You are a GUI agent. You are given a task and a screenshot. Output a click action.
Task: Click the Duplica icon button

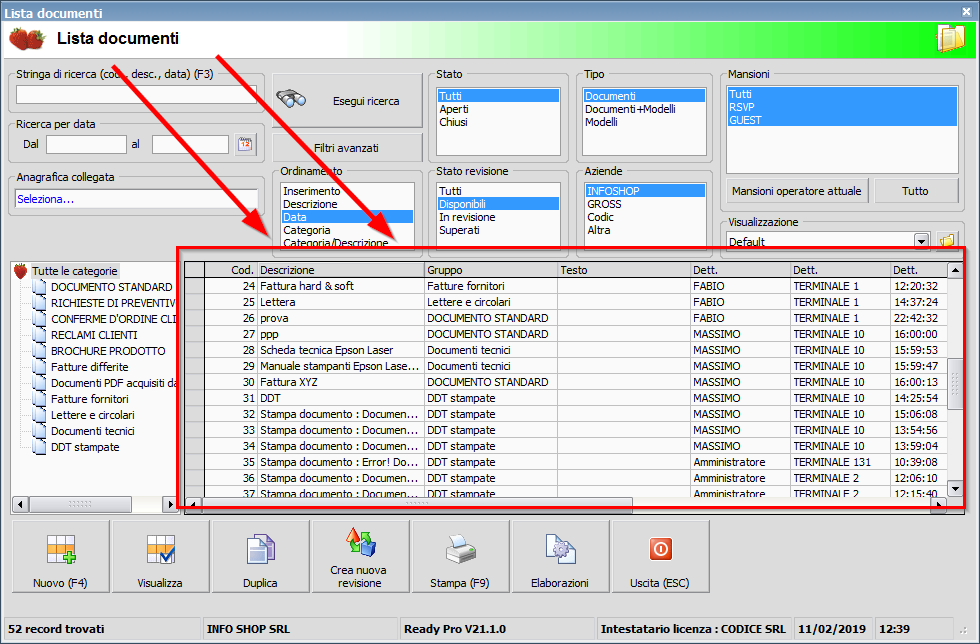(260, 556)
